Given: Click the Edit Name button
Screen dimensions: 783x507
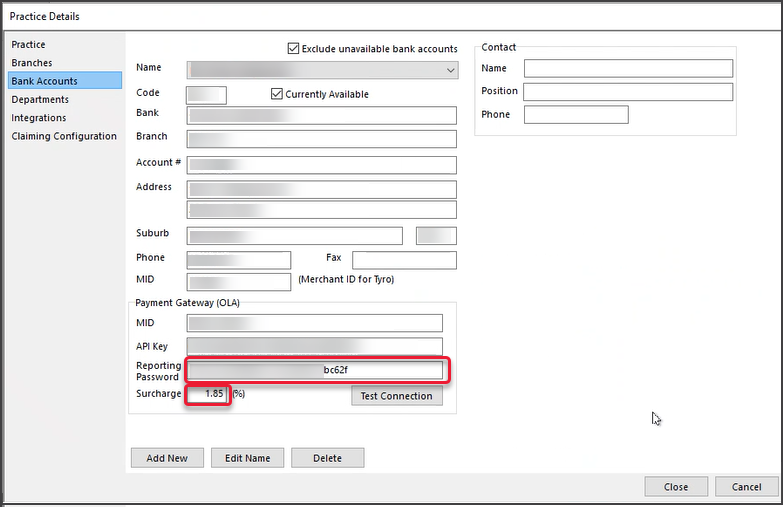Looking at the screenshot, I should coord(248,458).
